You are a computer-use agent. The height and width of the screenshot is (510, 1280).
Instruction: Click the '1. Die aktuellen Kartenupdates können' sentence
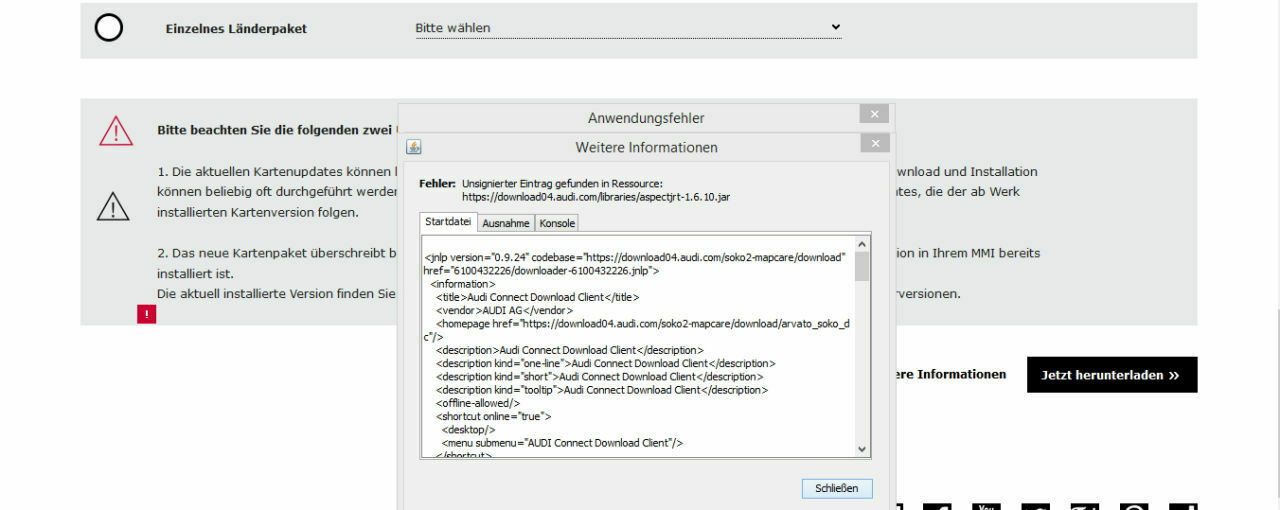pyautogui.click(x=277, y=172)
